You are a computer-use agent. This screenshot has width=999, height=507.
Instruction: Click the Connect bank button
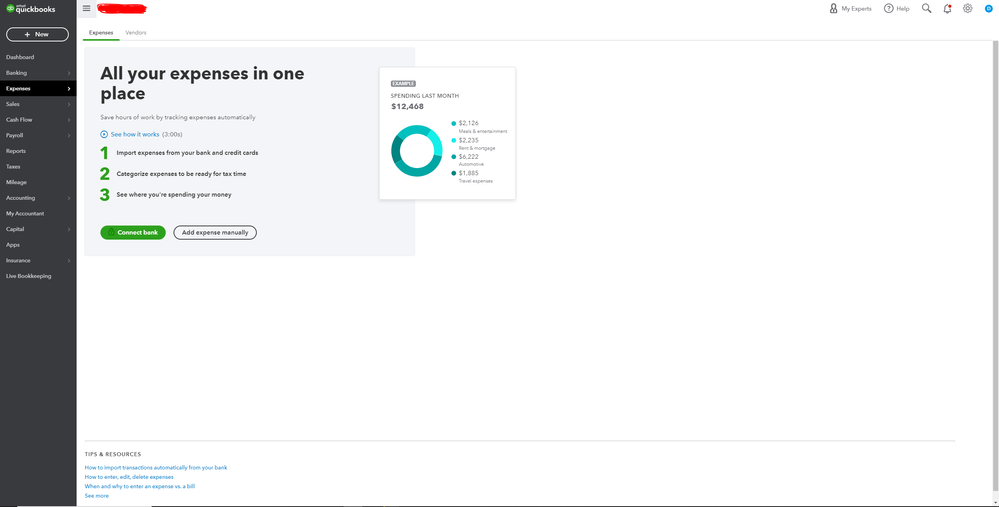(133, 232)
